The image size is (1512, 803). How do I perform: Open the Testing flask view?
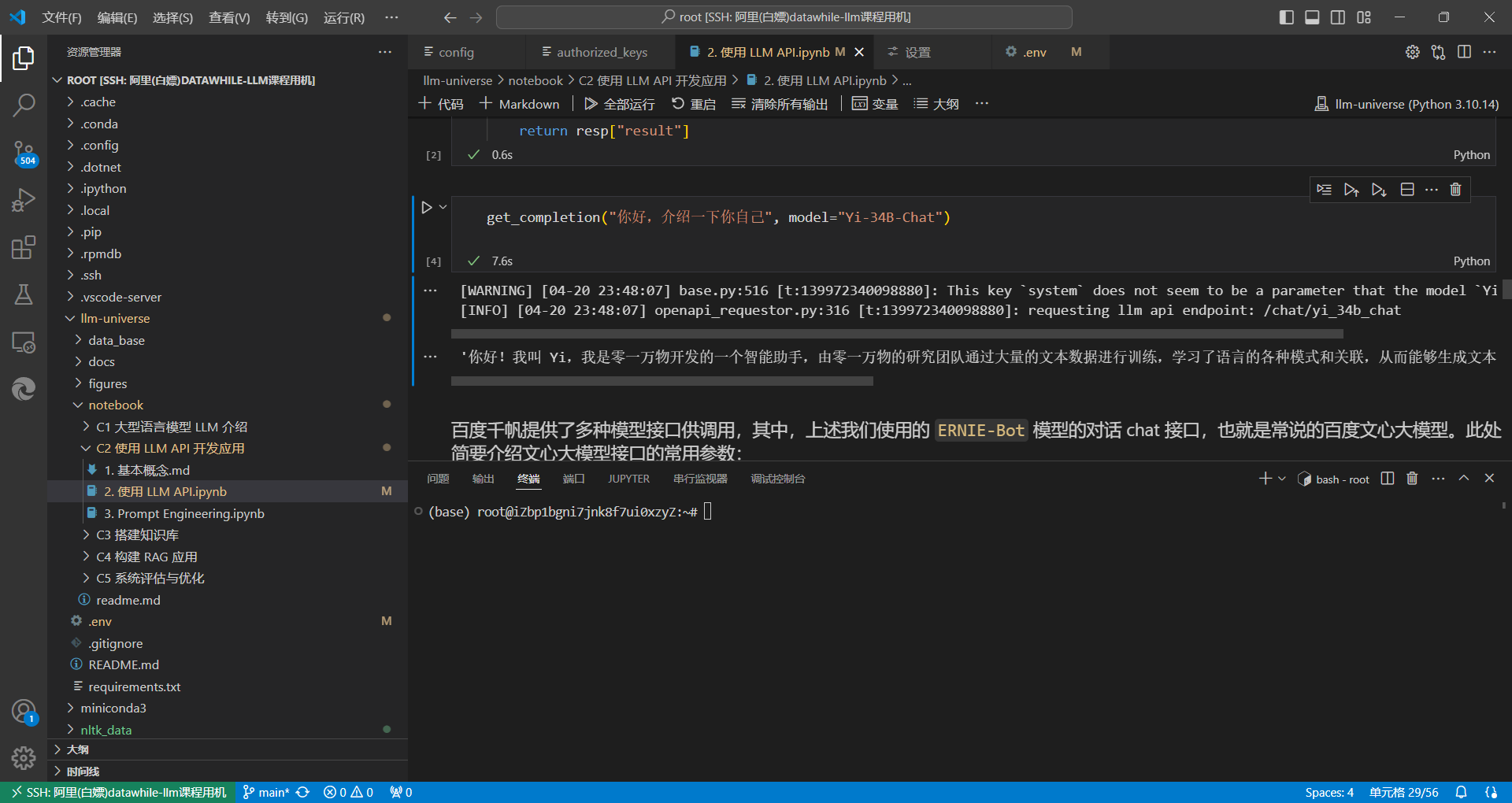tap(24, 294)
